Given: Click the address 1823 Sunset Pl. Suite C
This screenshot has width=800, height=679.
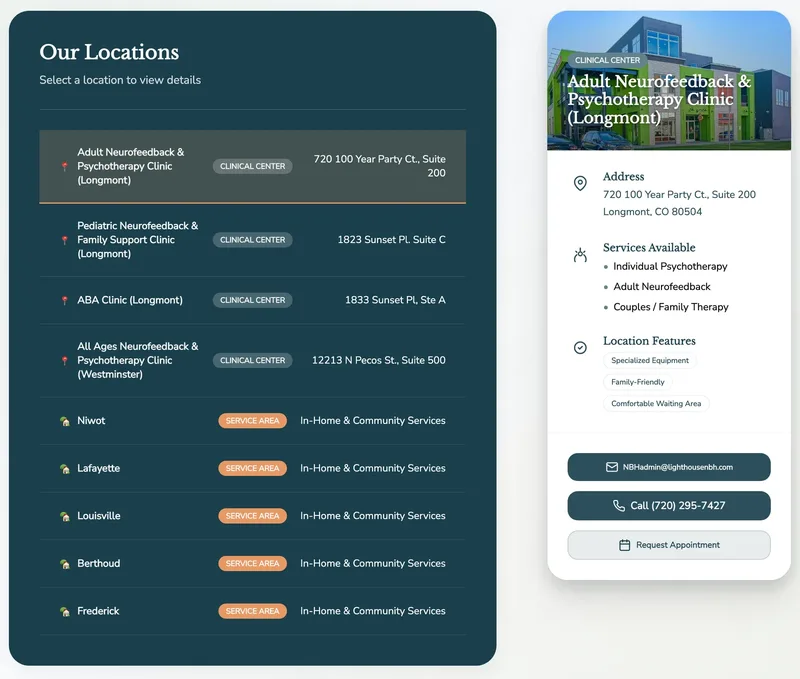Looking at the screenshot, I should [391, 240].
